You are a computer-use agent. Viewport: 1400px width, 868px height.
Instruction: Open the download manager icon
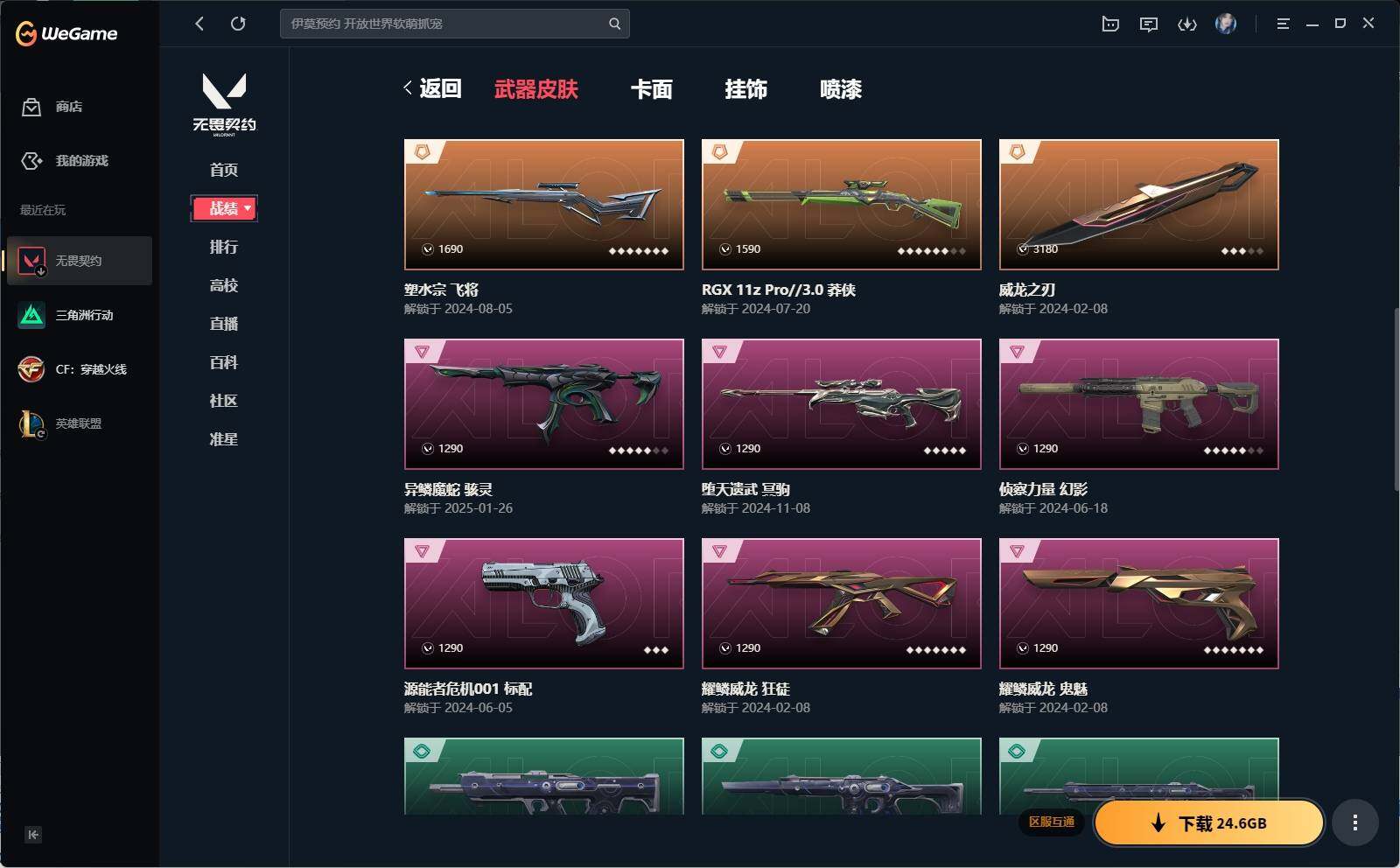coord(1187,24)
